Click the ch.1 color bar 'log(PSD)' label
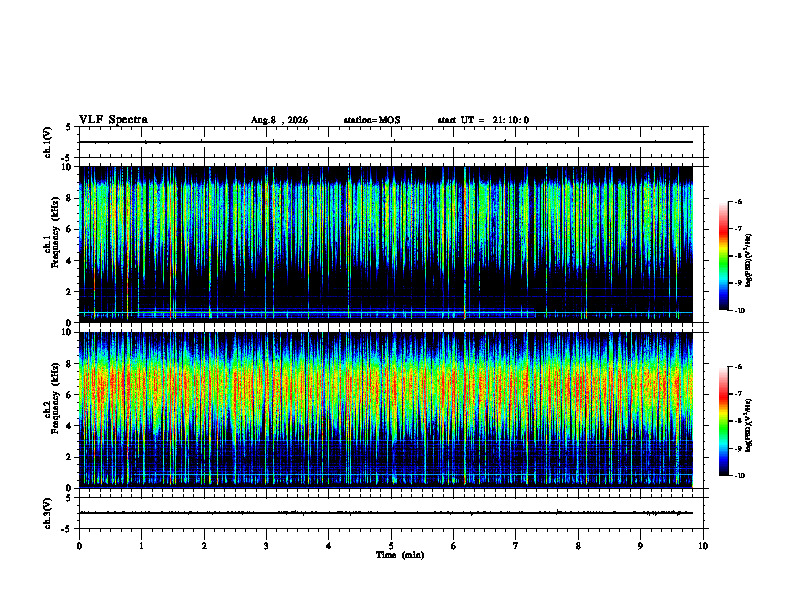792x612 pixels. tap(748, 261)
